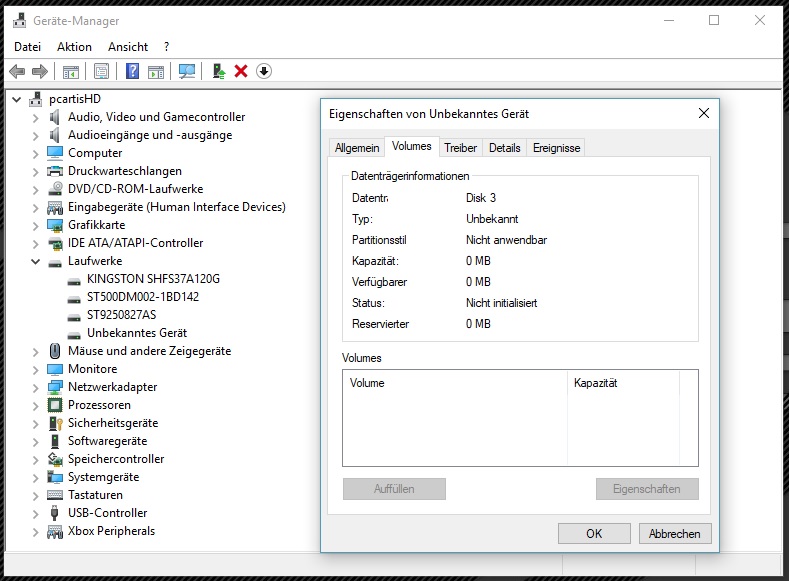Image resolution: width=789 pixels, height=581 pixels.
Task: Click the blue question mark help icon
Action: [x=132, y=71]
